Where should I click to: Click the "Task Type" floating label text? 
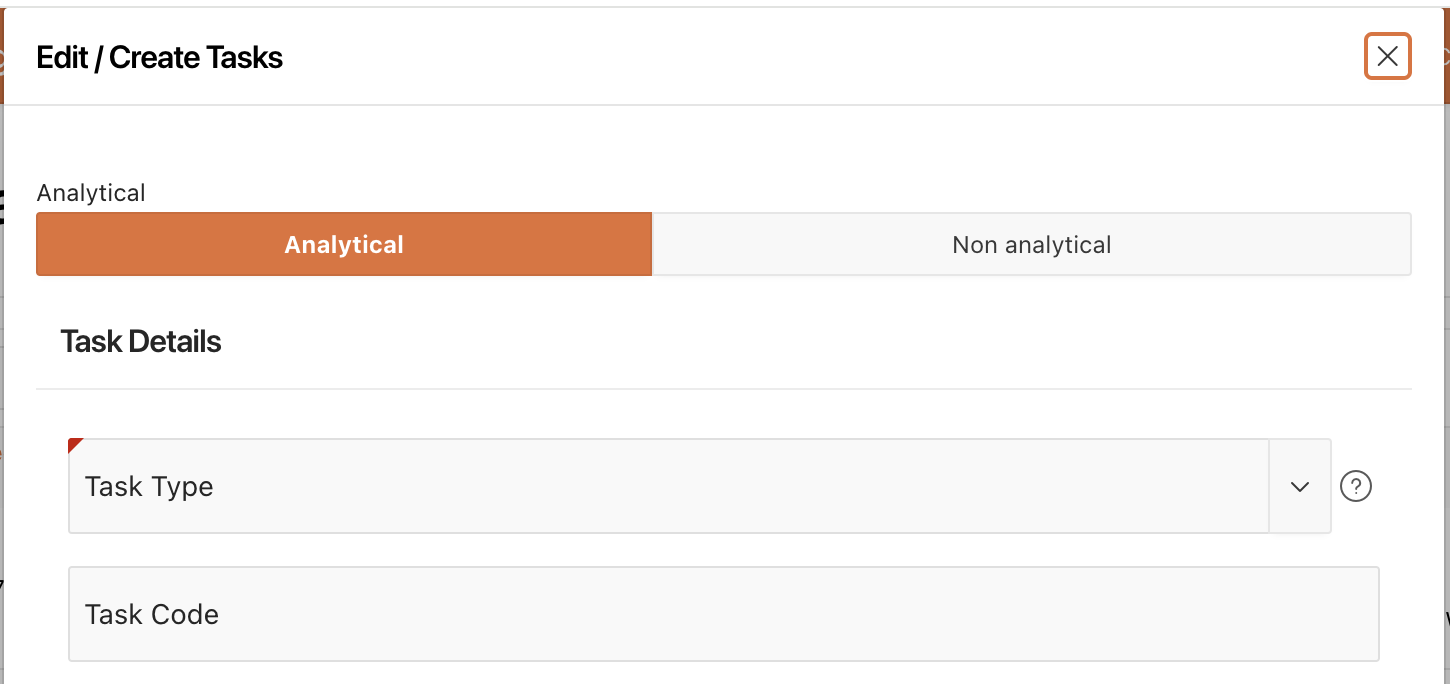[149, 487]
